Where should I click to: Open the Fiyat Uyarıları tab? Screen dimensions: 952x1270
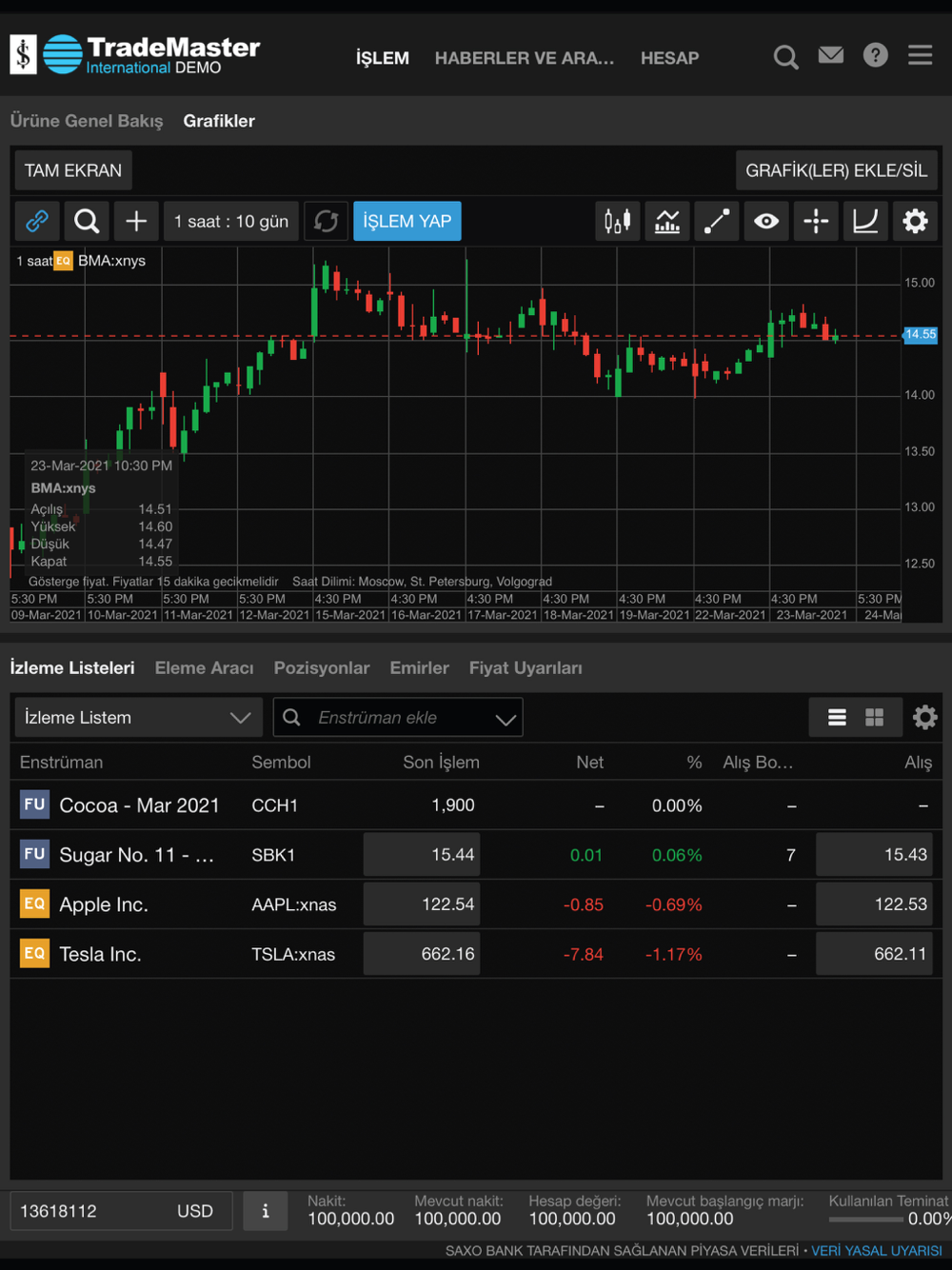526,668
